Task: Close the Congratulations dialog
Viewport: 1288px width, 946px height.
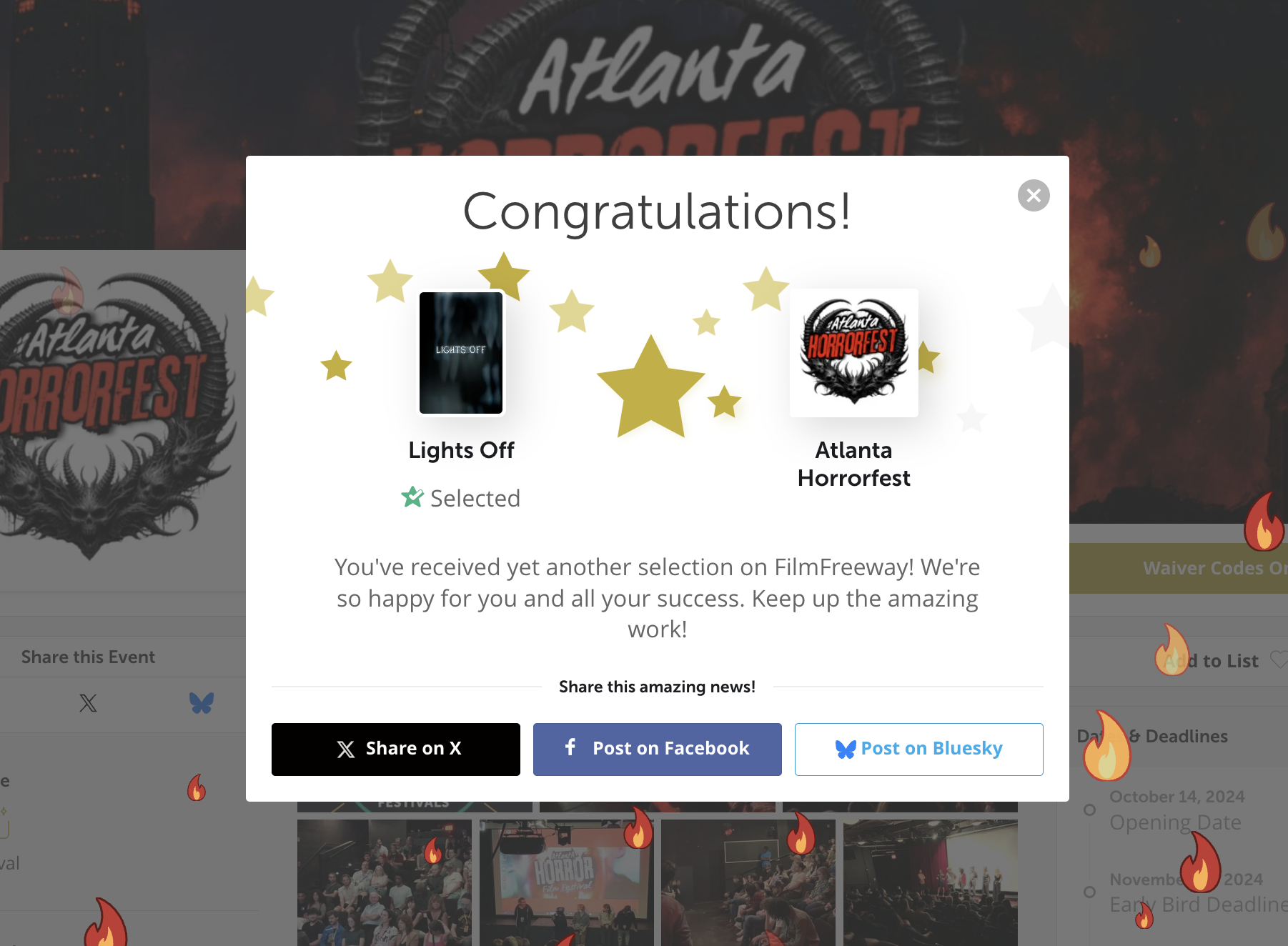Action: [x=1034, y=195]
